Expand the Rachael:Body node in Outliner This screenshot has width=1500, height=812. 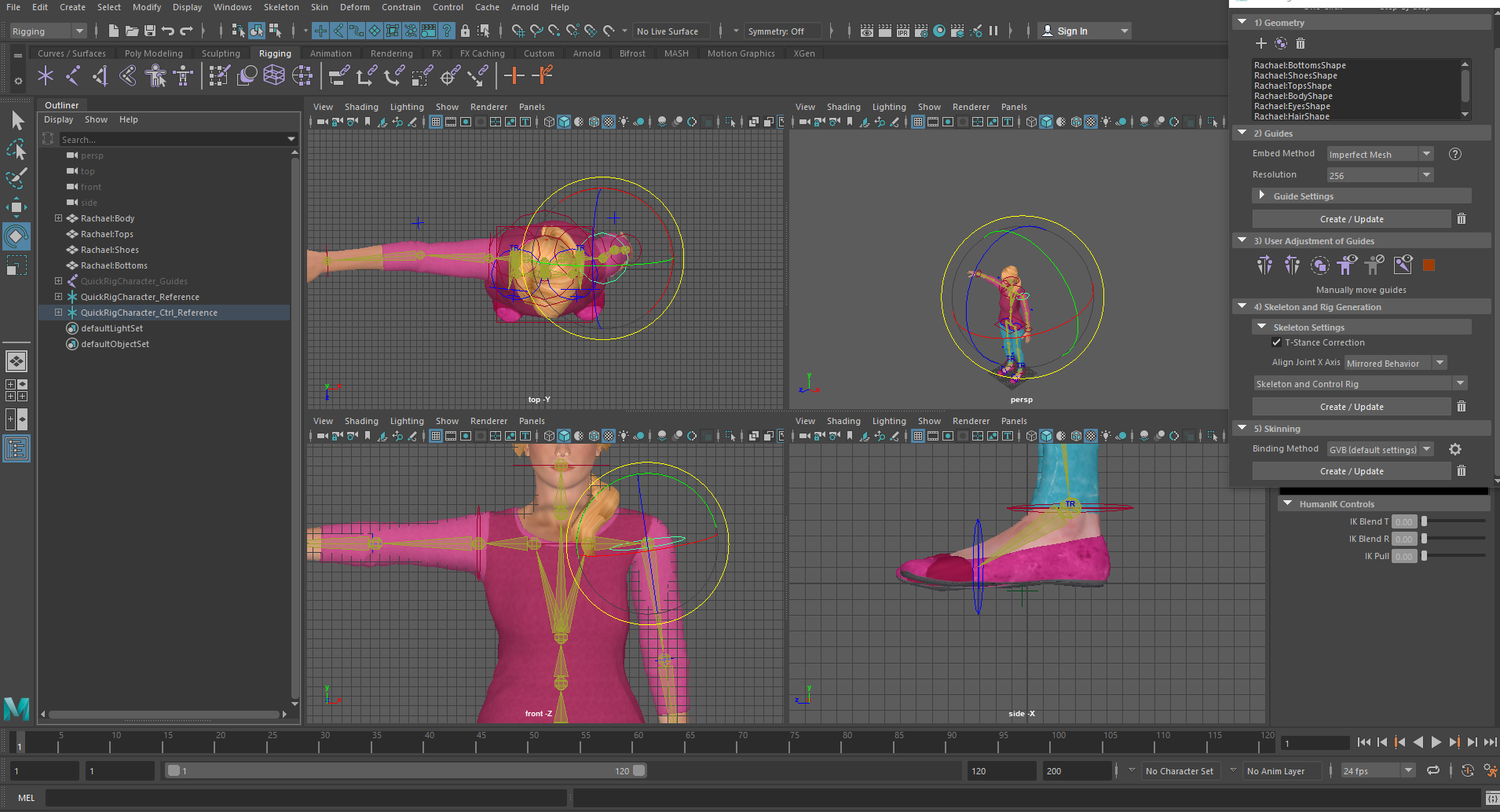[x=58, y=218]
